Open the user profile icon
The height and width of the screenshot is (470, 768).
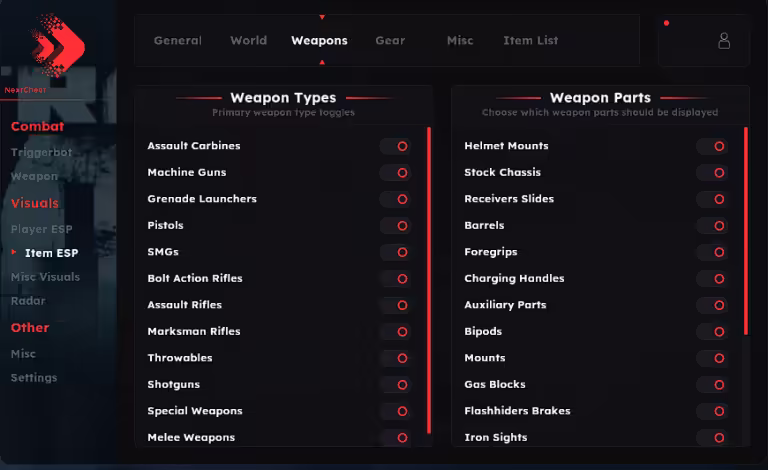click(x=723, y=41)
